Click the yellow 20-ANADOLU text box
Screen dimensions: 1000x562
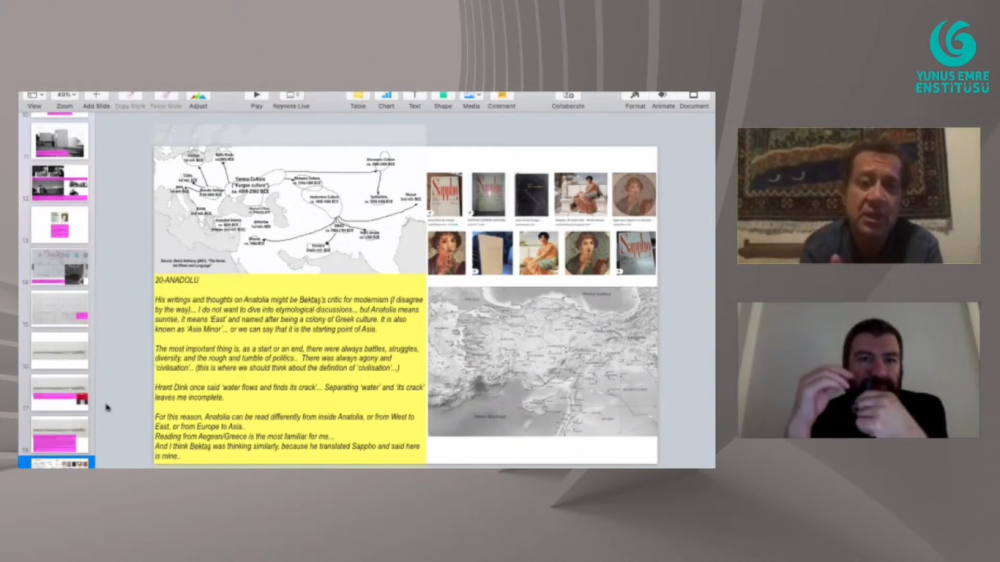290,370
